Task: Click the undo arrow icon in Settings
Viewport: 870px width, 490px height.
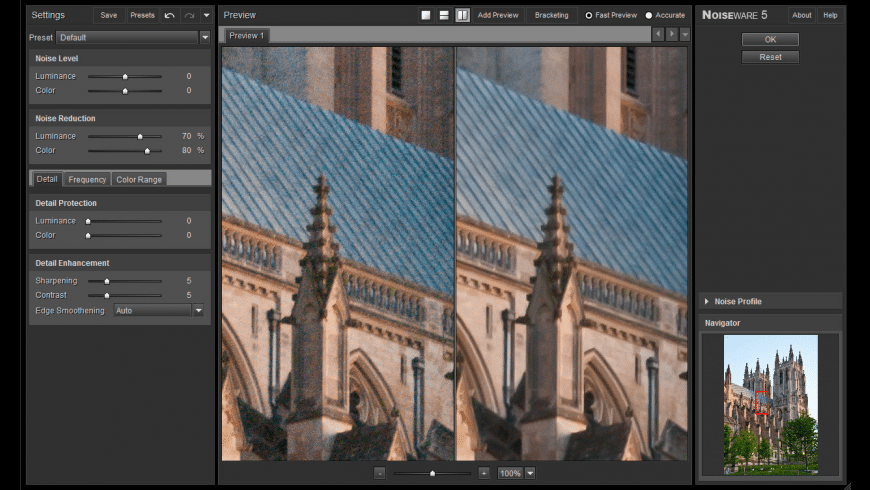Action: tap(169, 15)
